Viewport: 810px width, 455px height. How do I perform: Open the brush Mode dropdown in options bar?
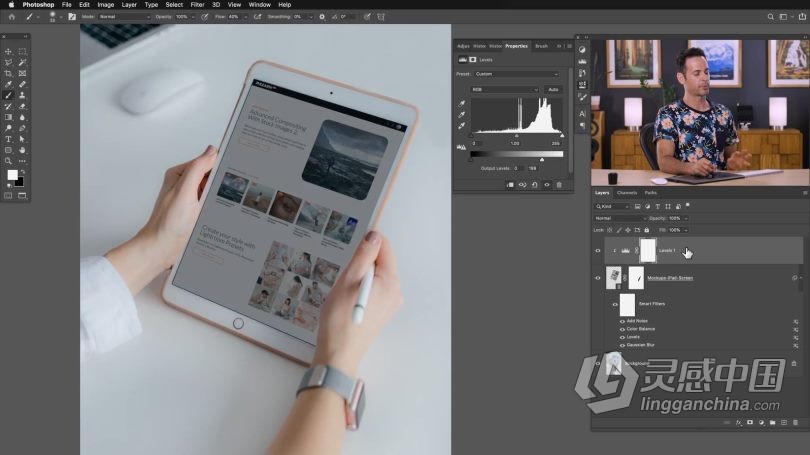pyautogui.click(x=123, y=17)
